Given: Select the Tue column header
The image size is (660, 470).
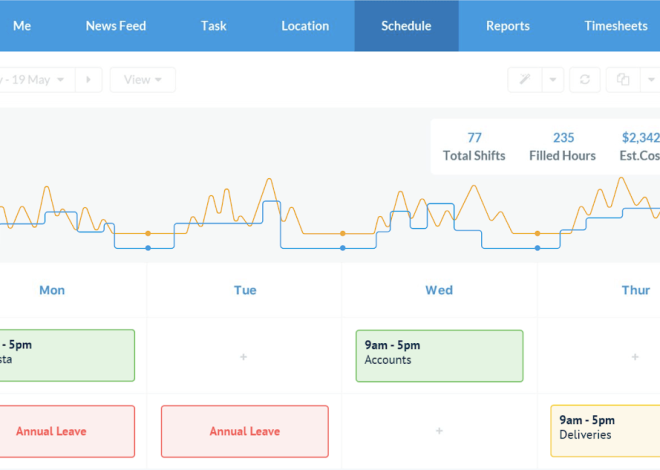Looking at the screenshot, I should 245,290.
